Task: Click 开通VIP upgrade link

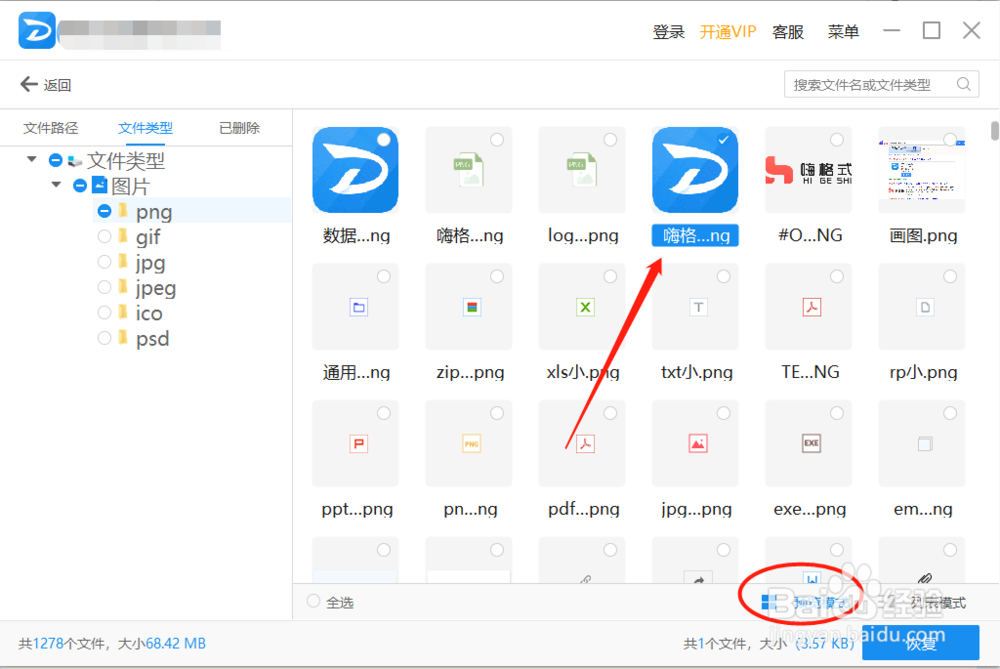Action: tap(728, 31)
